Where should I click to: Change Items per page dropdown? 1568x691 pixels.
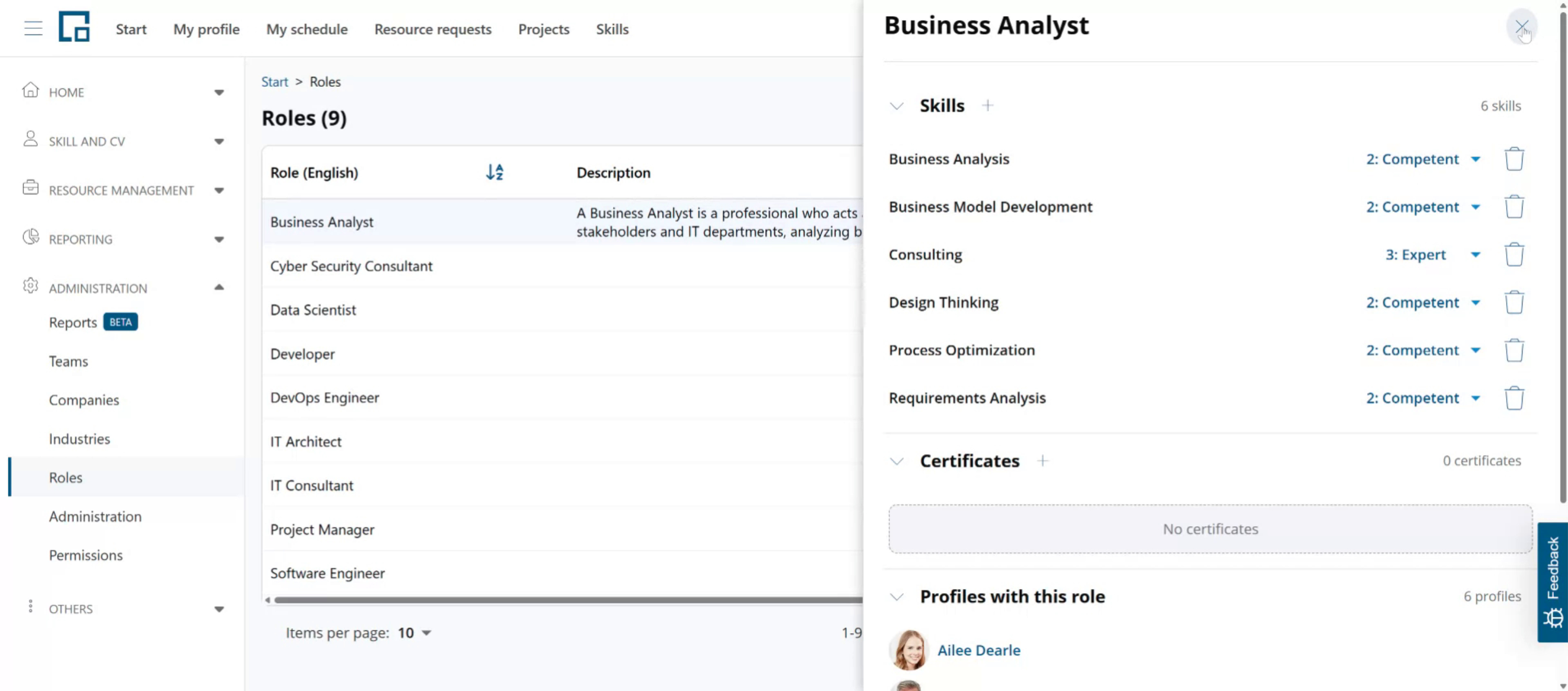[x=414, y=632]
